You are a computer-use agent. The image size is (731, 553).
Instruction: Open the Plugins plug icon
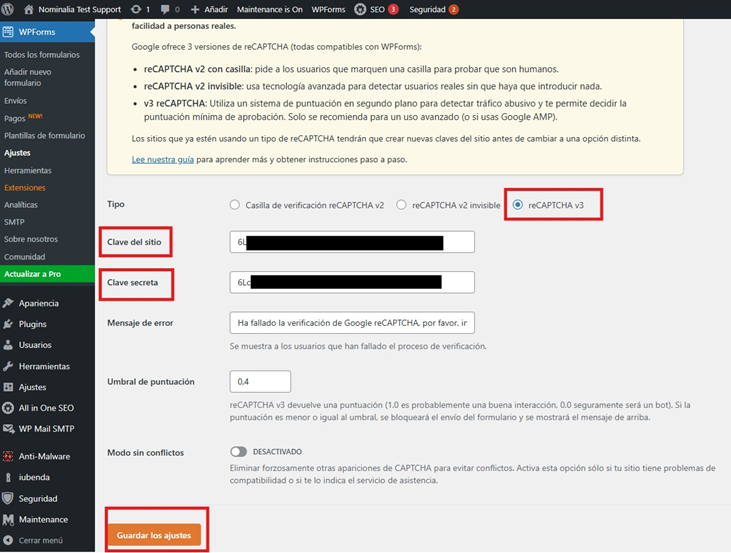click(x=8, y=324)
